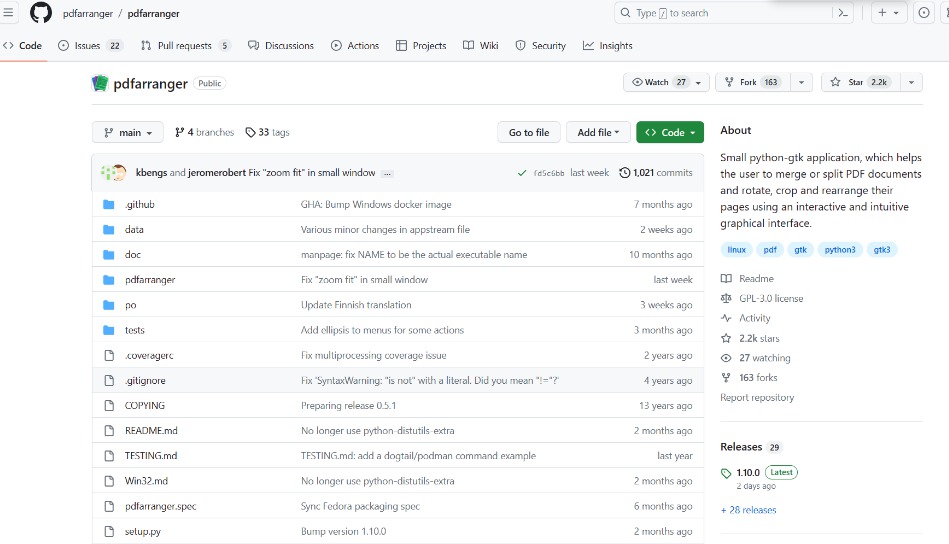Click file icon for setup.py
This screenshot has width=949, height=544.
(109, 531)
